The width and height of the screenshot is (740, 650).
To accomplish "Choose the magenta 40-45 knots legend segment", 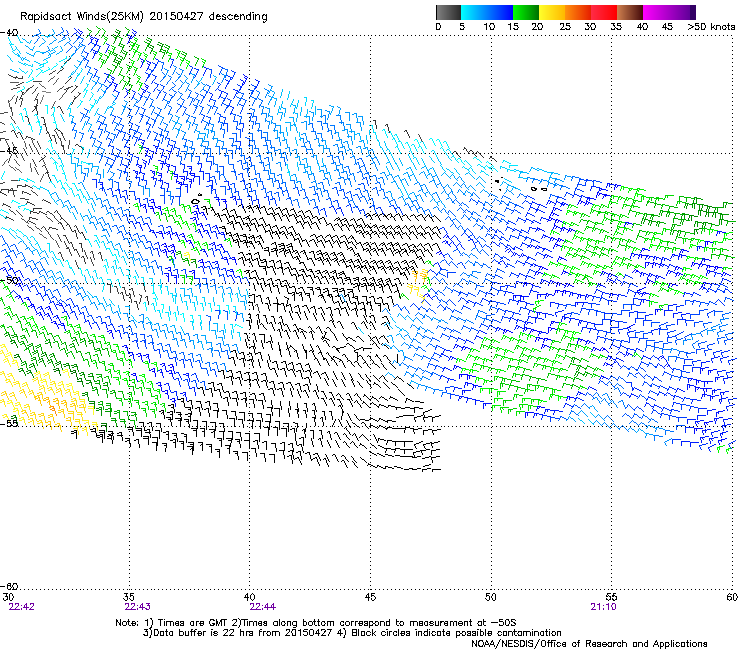I will pyautogui.click(x=656, y=12).
